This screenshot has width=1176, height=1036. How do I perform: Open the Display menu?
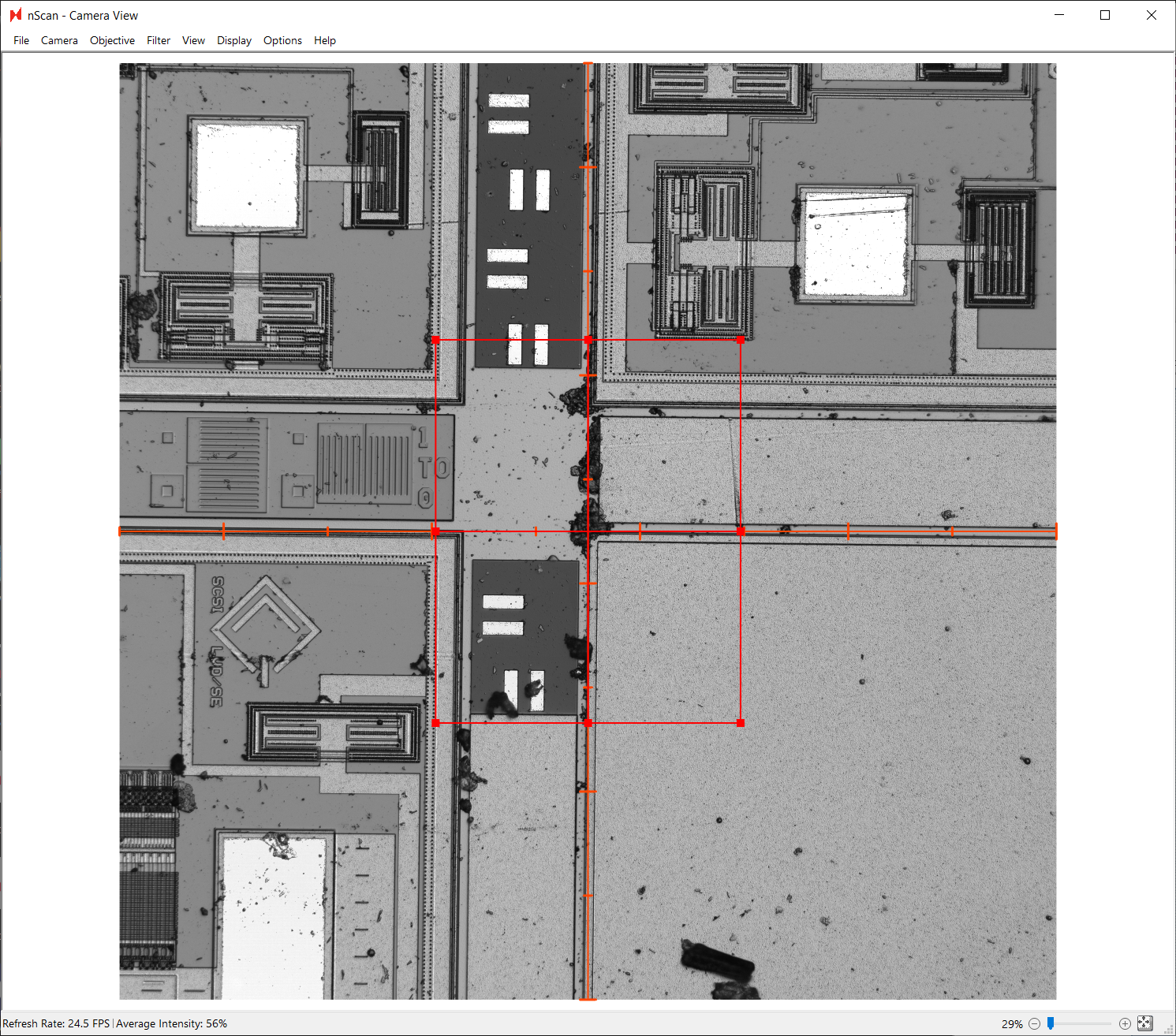point(234,40)
